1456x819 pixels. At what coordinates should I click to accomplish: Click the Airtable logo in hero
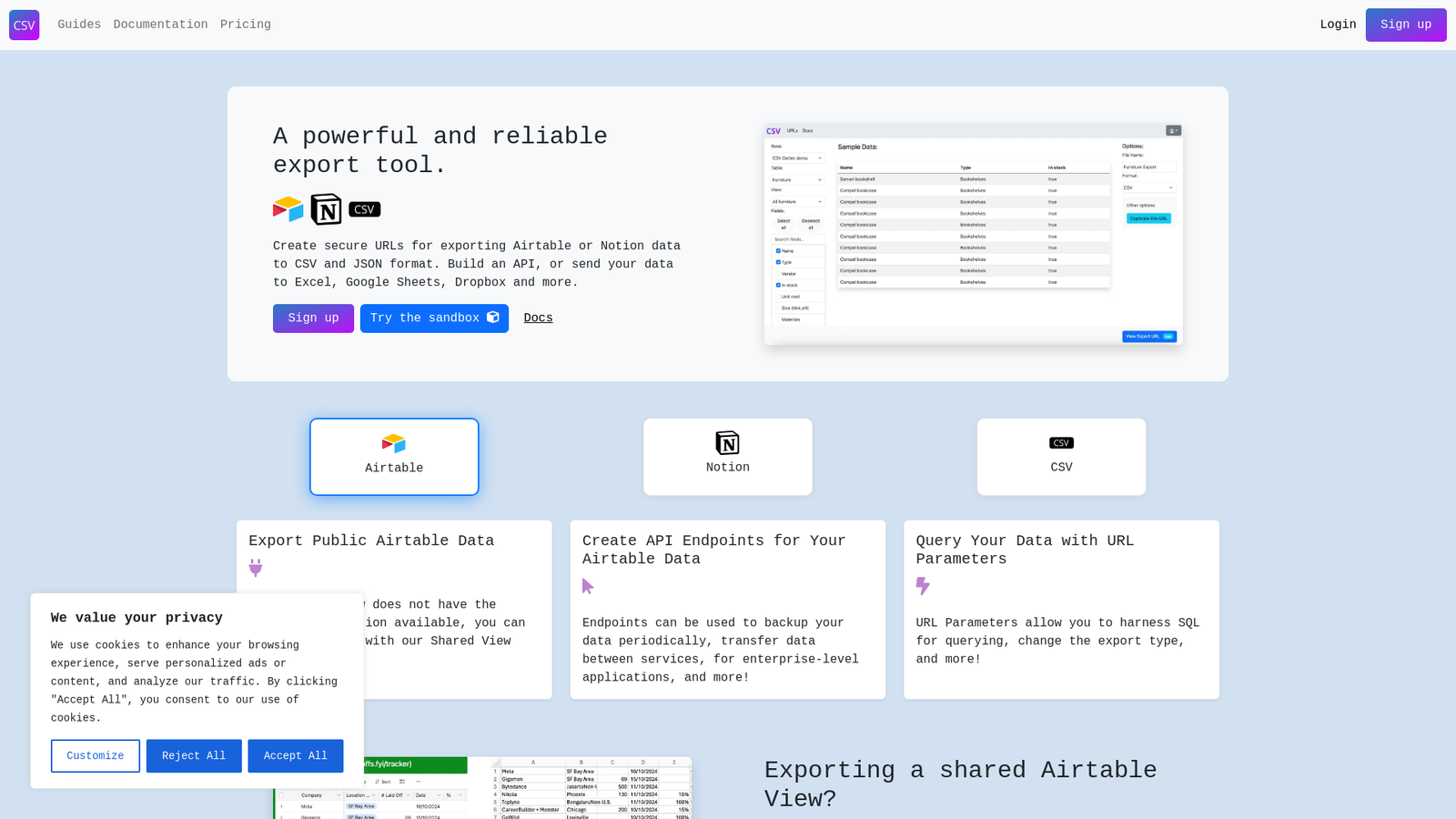[288, 209]
